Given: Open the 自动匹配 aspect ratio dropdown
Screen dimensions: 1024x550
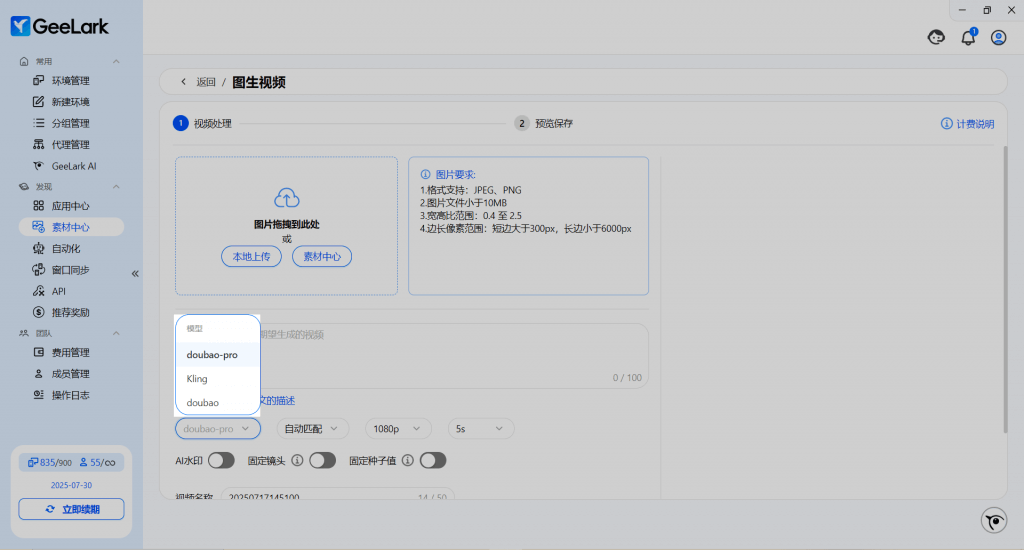Looking at the screenshot, I should pyautogui.click(x=312, y=428).
